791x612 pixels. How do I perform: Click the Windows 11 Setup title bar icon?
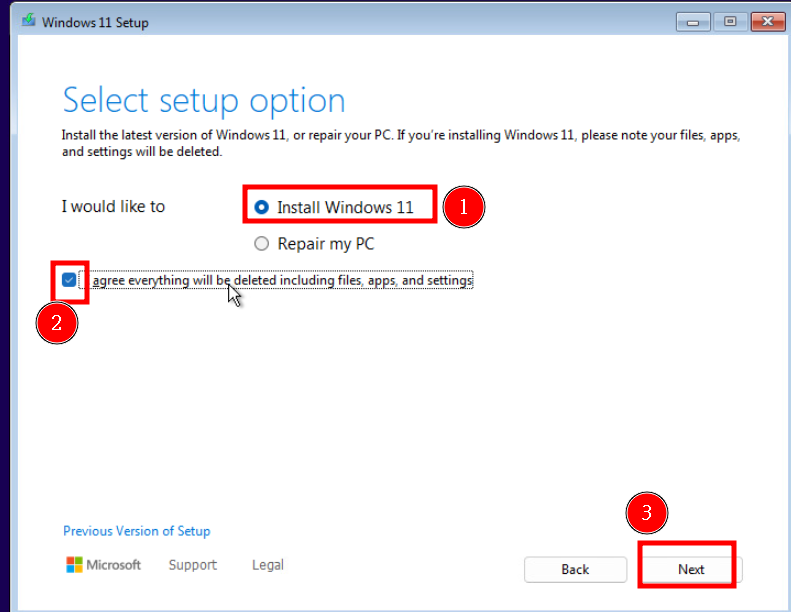(x=29, y=21)
